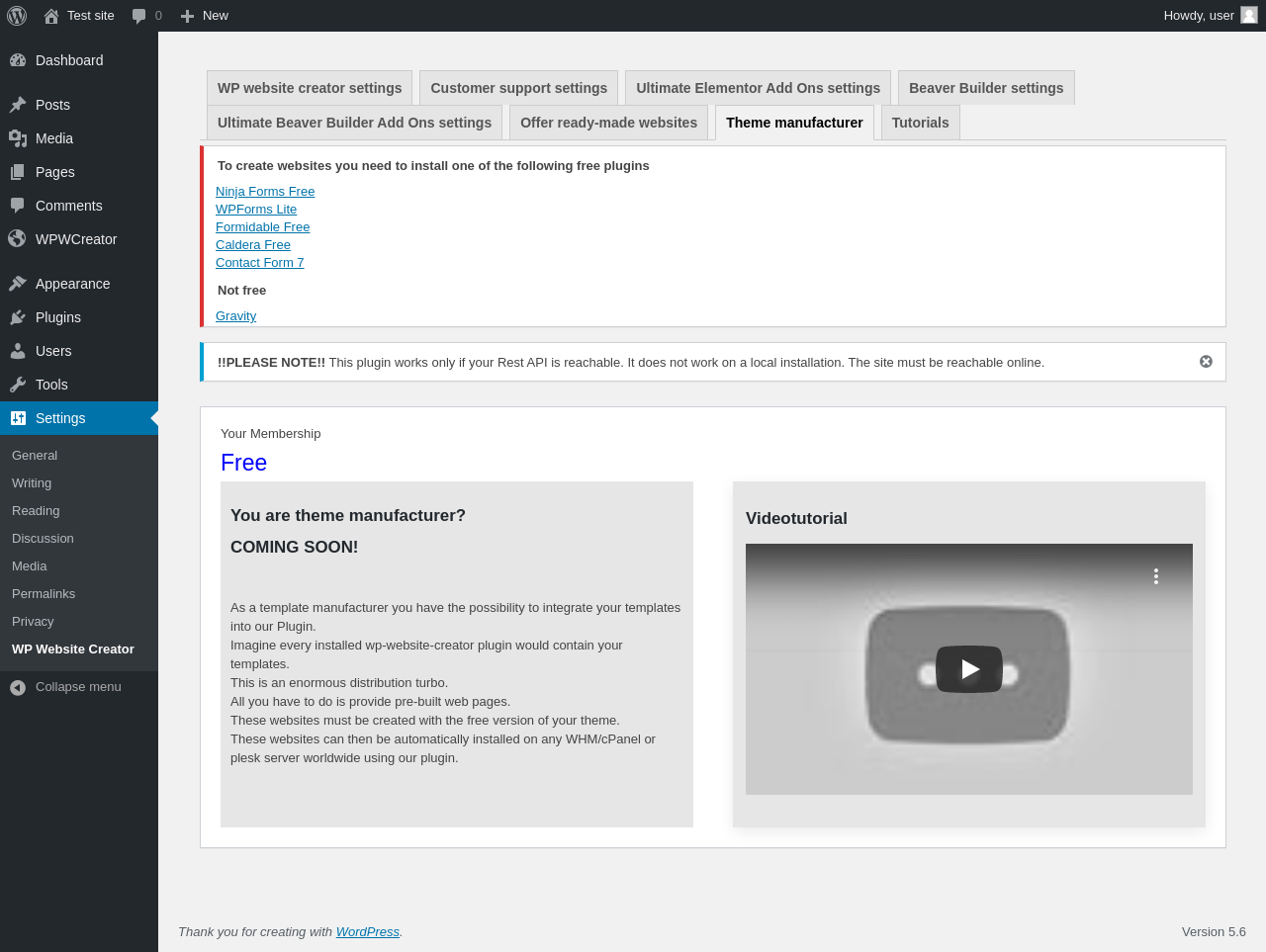This screenshot has width=1266, height=952.
Task: Click the Pages icon in sidebar
Action: [x=18, y=172]
